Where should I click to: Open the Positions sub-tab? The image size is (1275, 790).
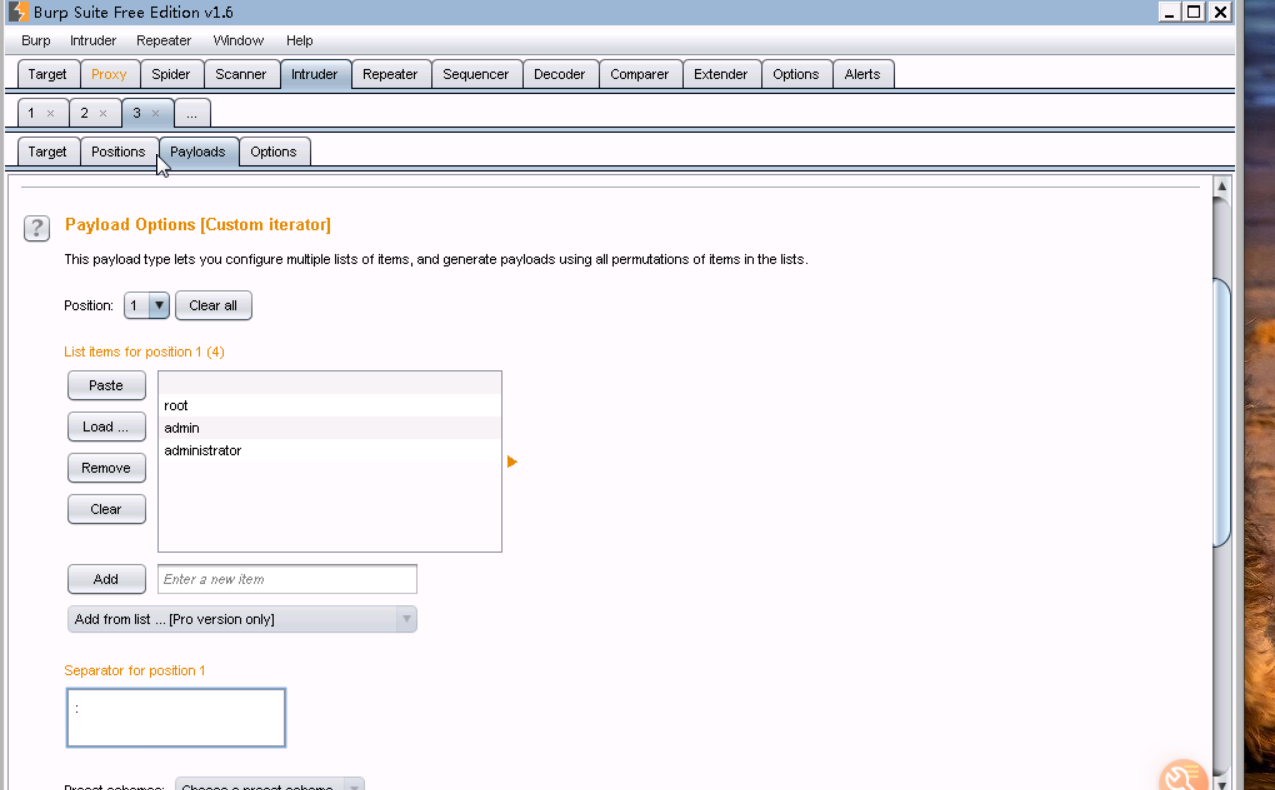tap(118, 152)
